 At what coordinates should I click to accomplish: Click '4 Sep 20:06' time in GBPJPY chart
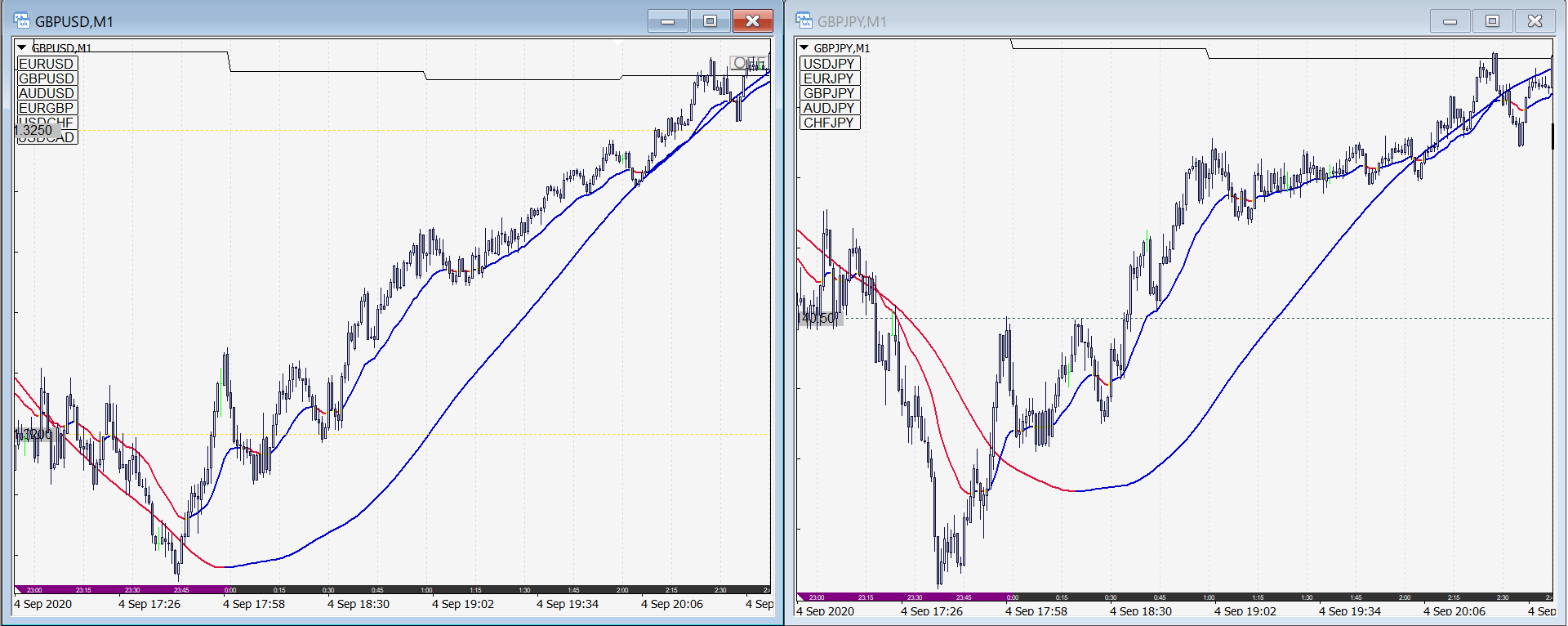[1454, 610]
